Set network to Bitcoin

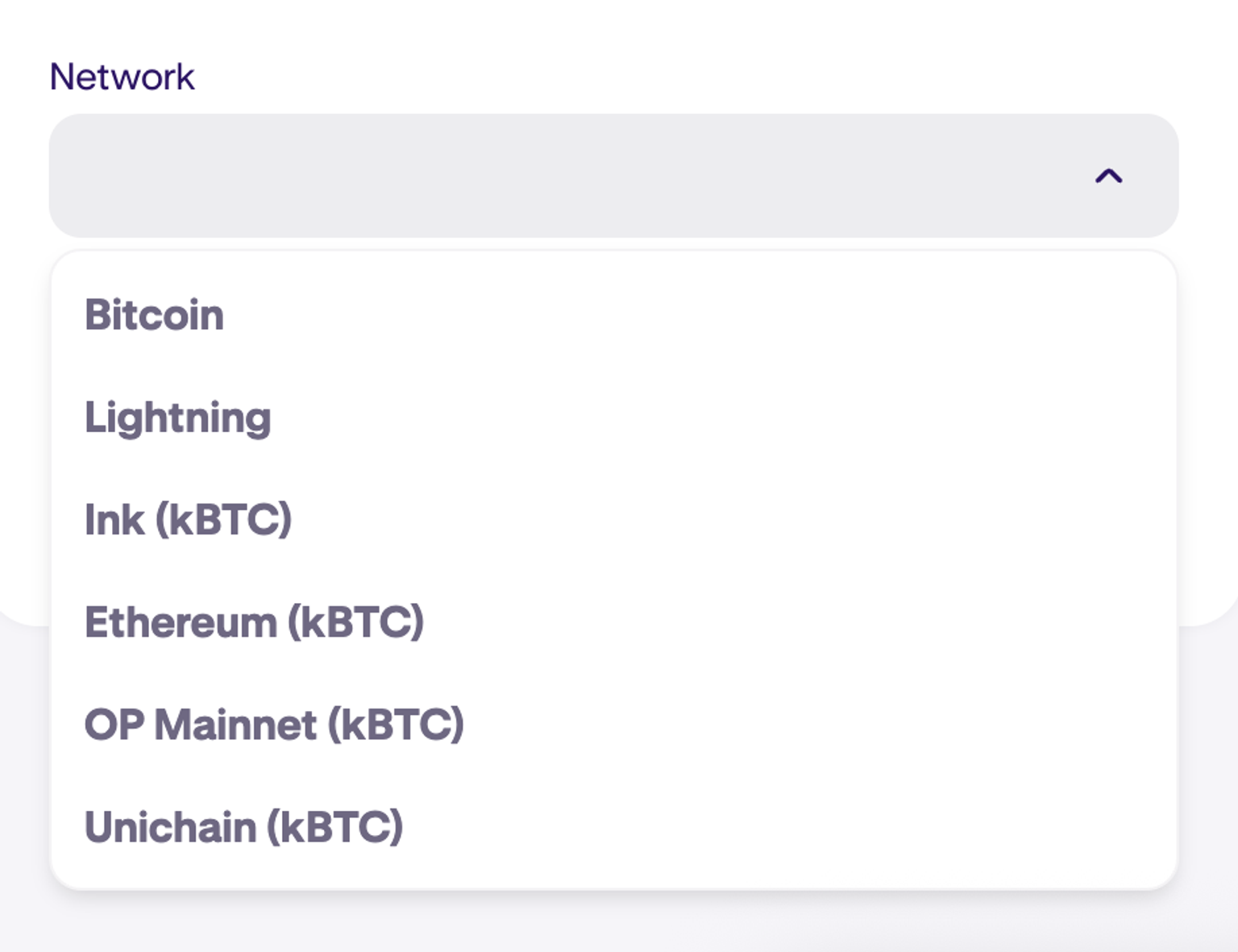(x=155, y=314)
